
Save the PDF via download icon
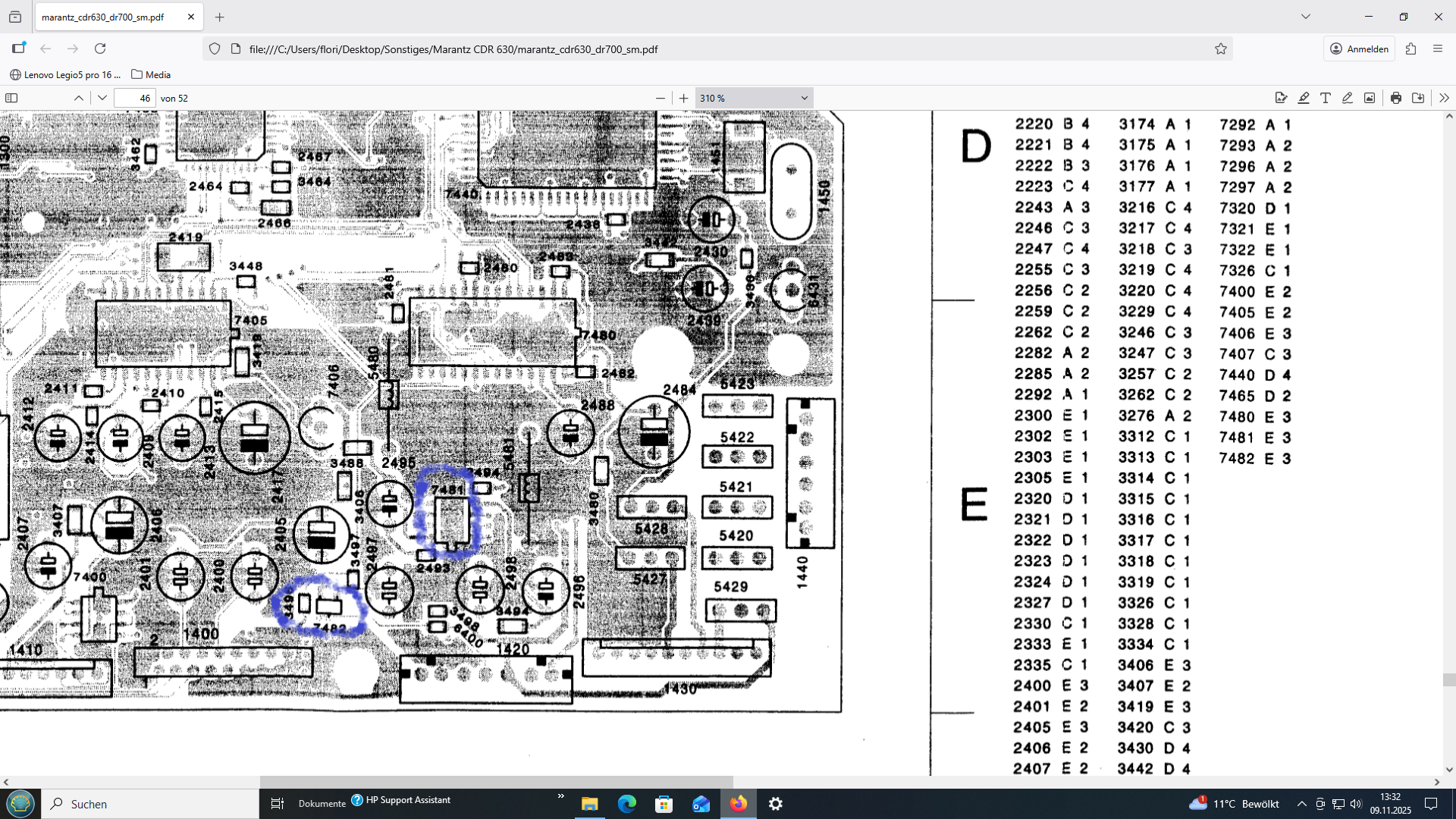coord(1418,98)
